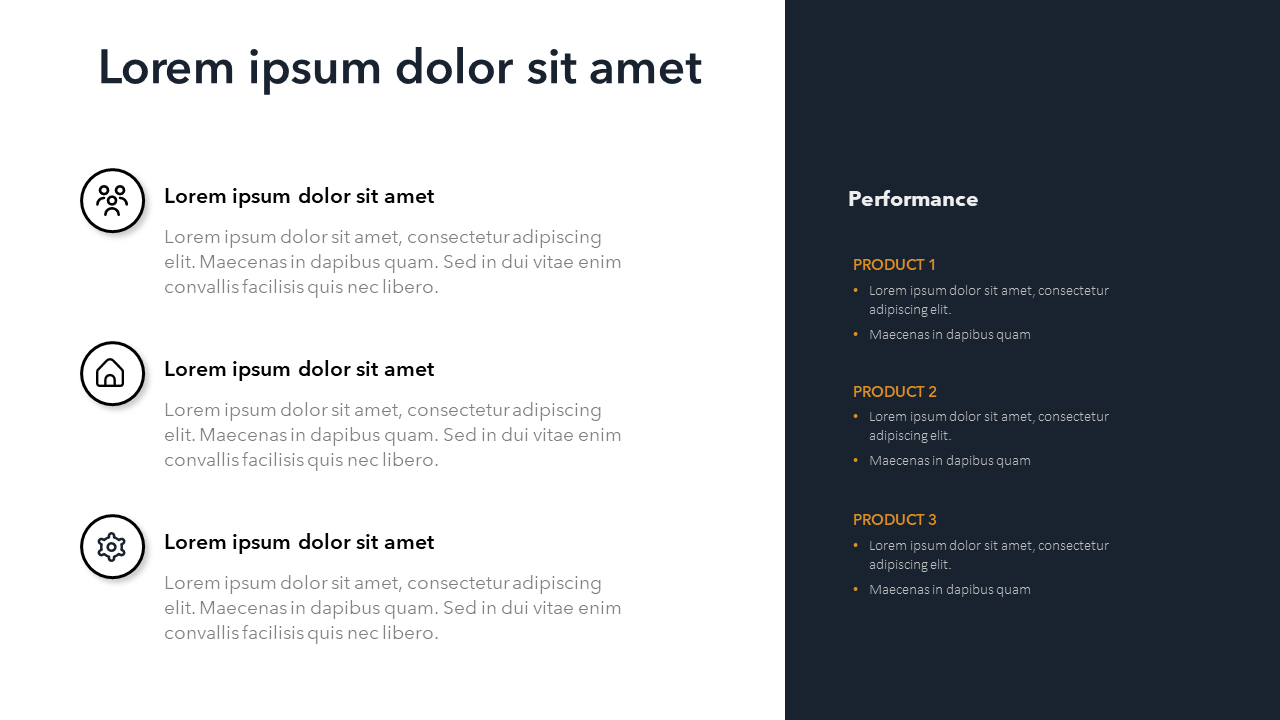
Task: Click the house icon in circle
Action: (112, 373)
